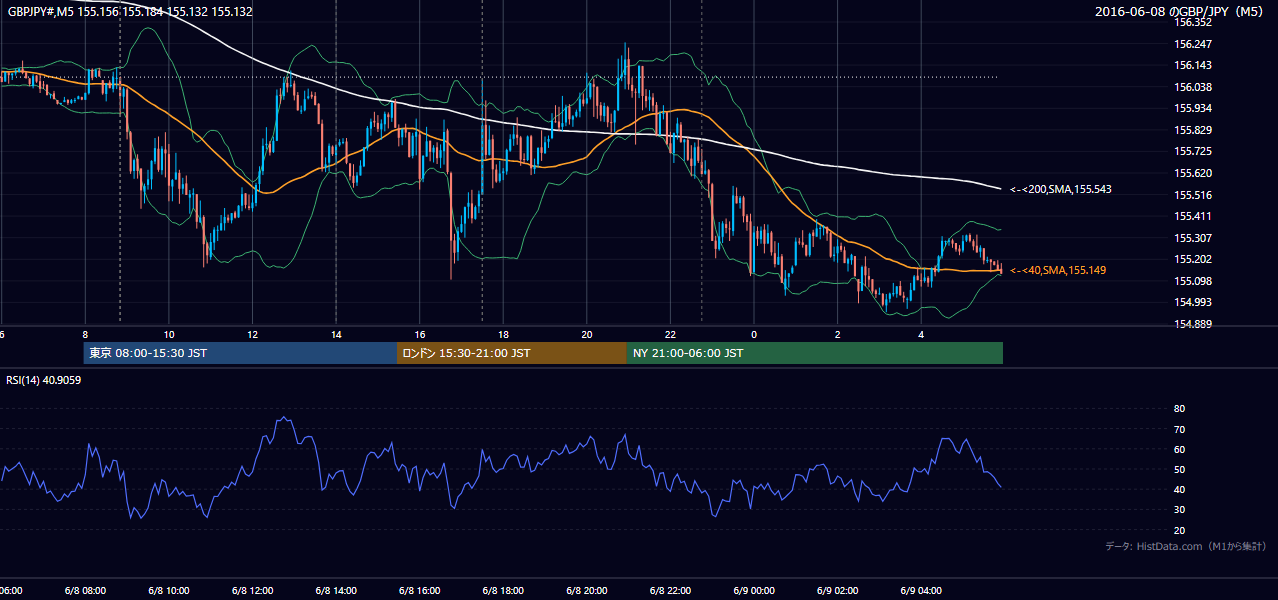Click the RSI 60 level label
1278x600 pixels.
pos(1179,449)
